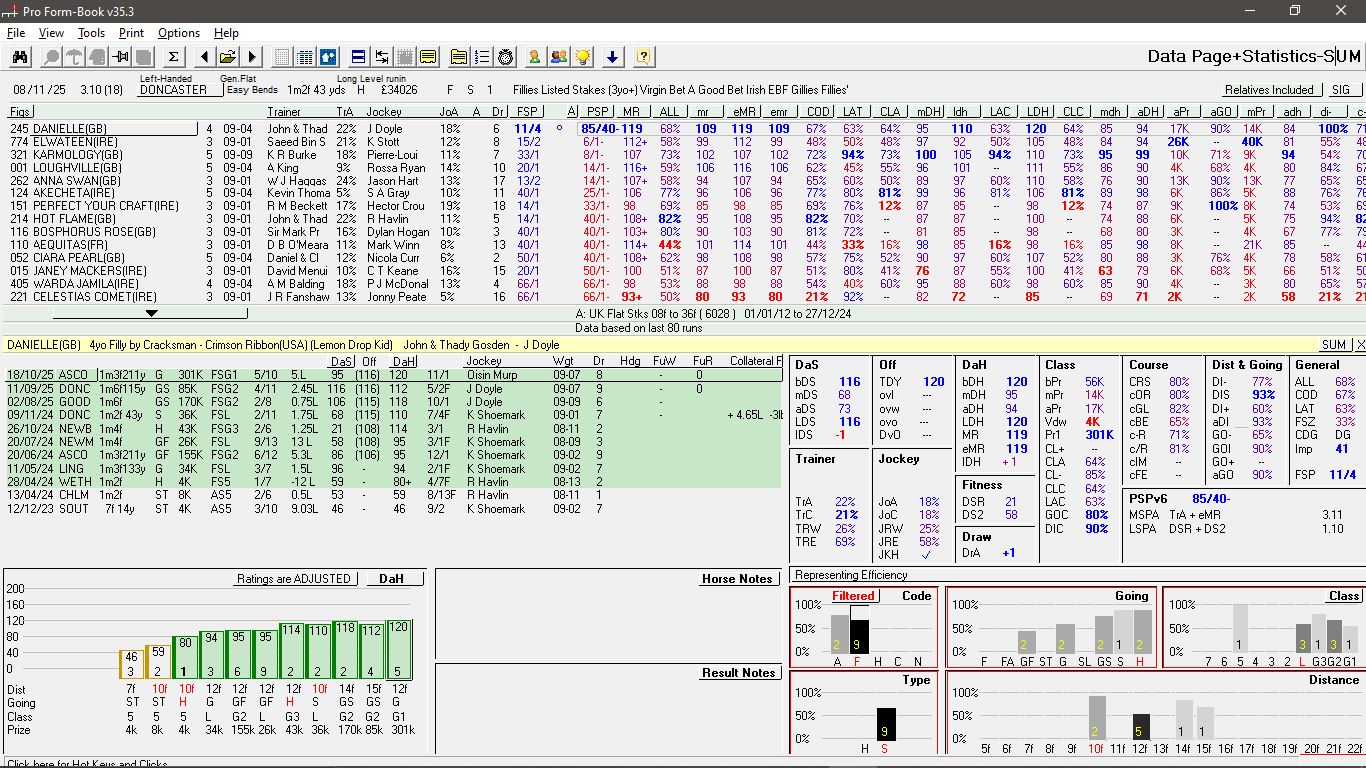This screenshot has height=768, width=1366.
Task: Click the open folder toolbar icon
Action: [x=228, y=57]
